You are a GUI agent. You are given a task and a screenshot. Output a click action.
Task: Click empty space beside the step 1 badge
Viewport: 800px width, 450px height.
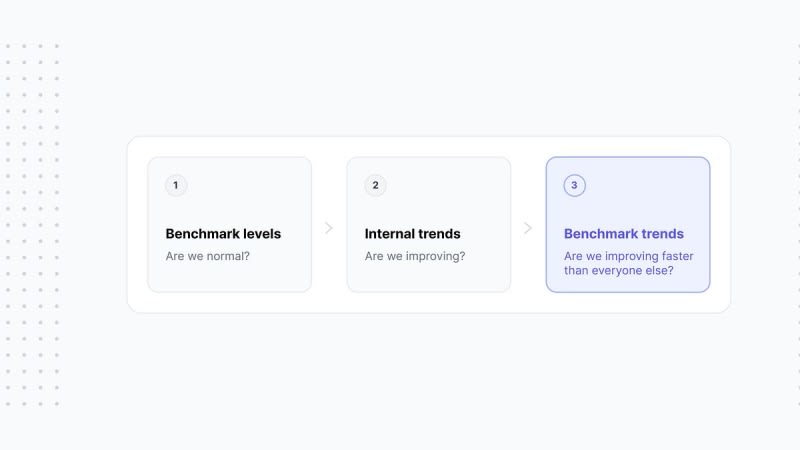(245, 185)
